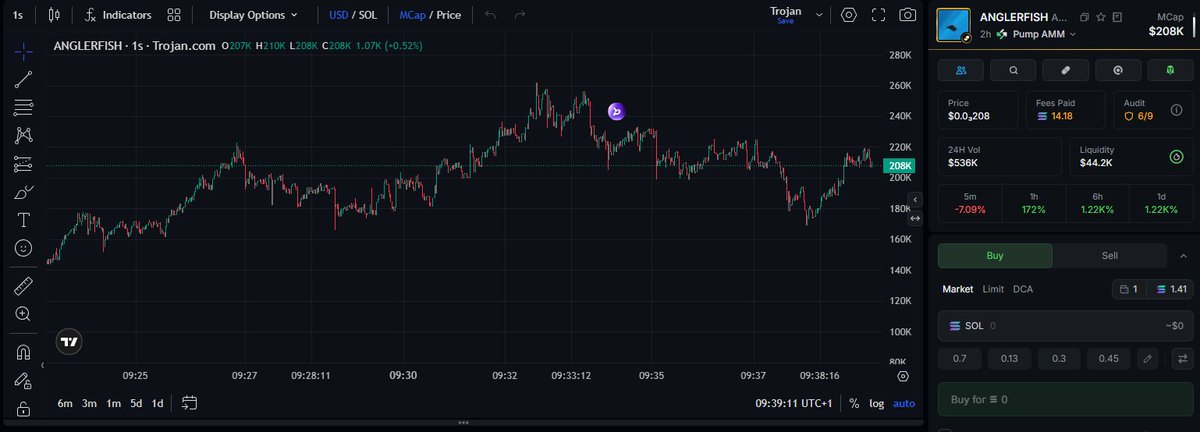This screenshot has width=1200, height=432.
Task: Select the trend line drawing tool
Action: (x=23, y=79)
